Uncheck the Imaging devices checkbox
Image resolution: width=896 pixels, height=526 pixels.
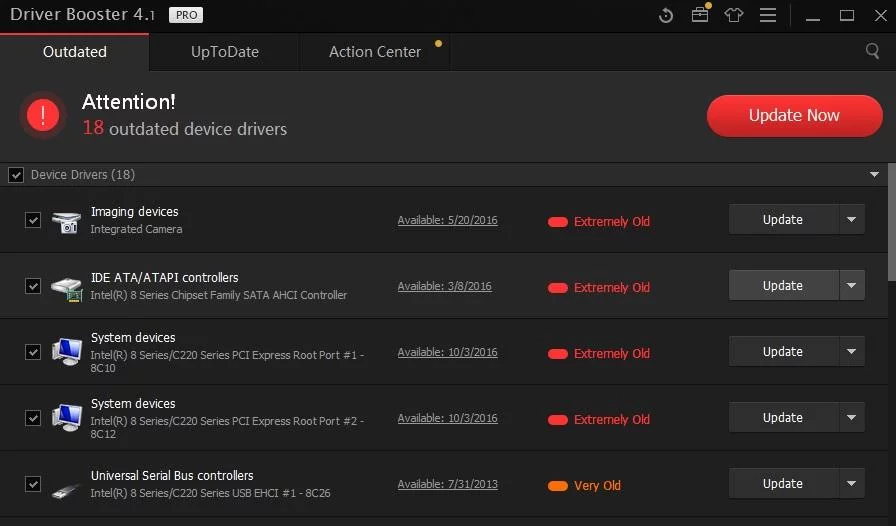33,220
